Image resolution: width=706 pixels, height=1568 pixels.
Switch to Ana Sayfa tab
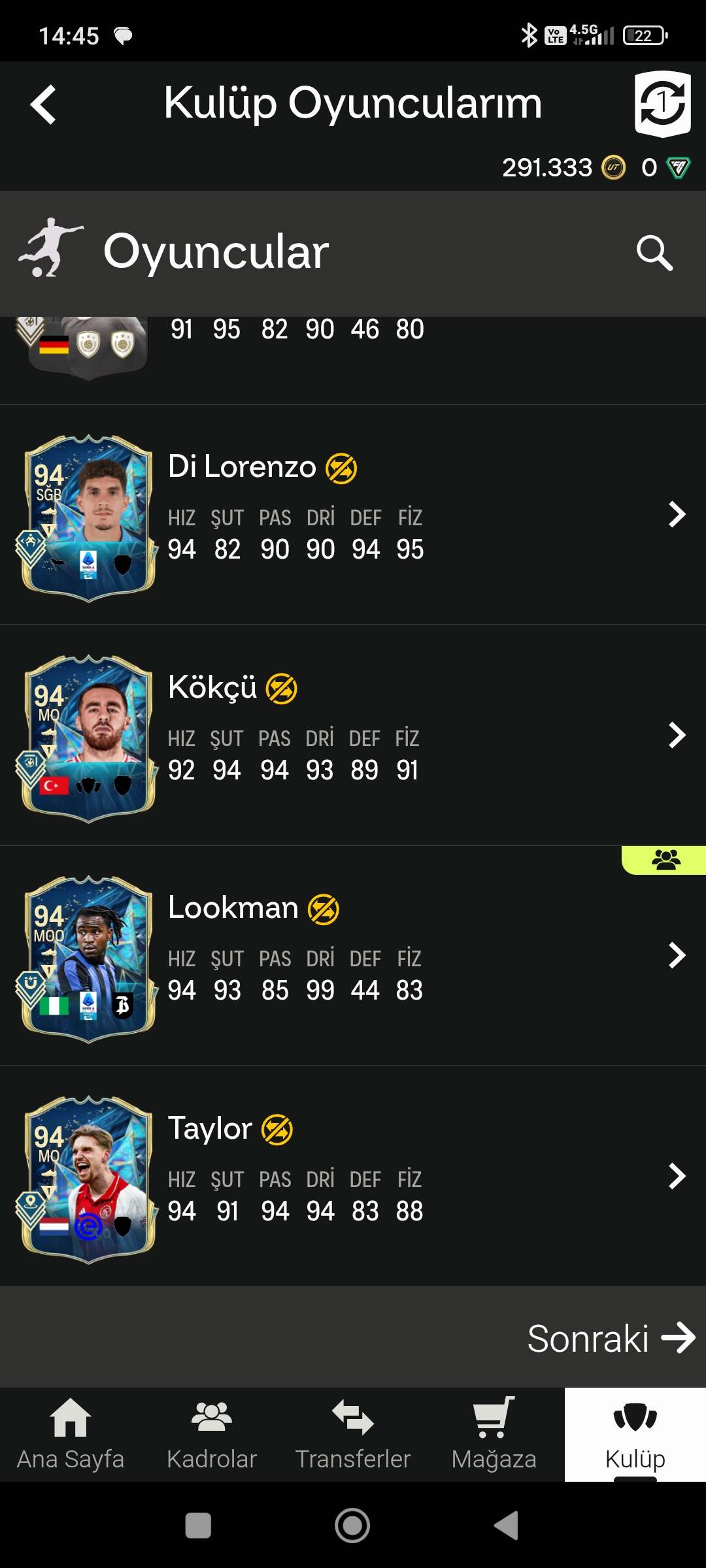(71, 1434)
